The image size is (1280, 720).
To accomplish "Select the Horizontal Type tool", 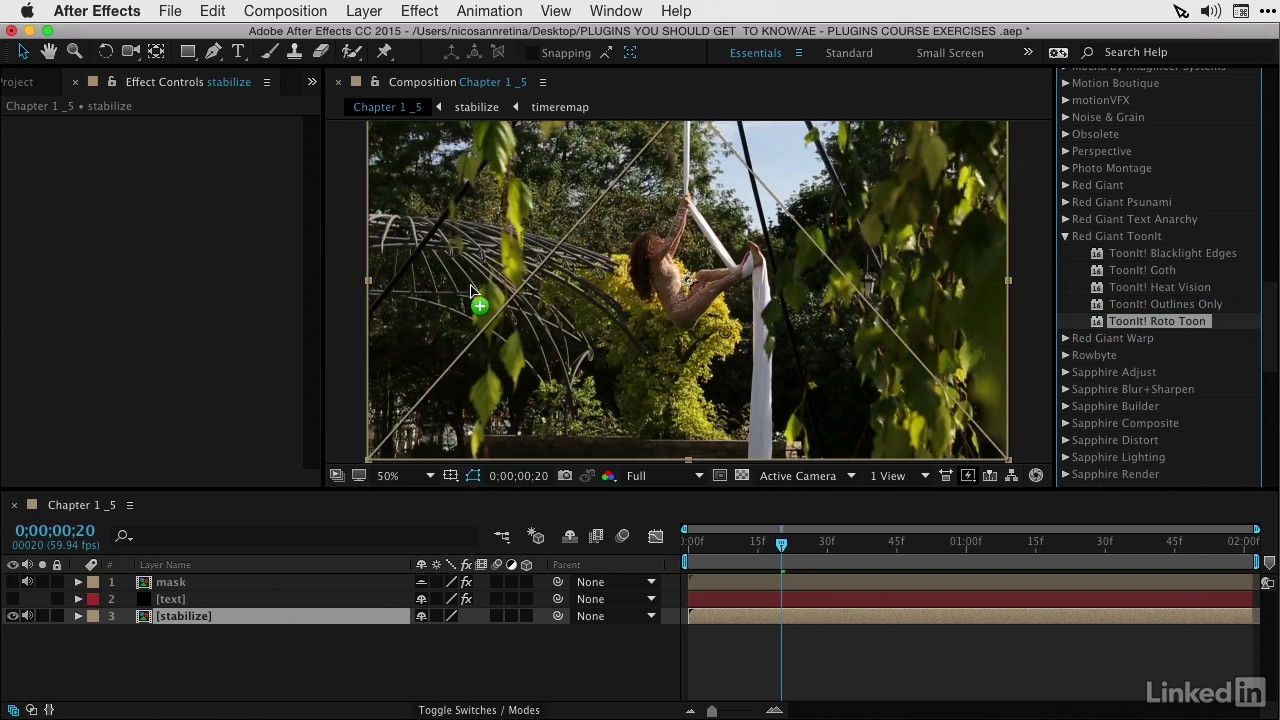I will (238, 52).
